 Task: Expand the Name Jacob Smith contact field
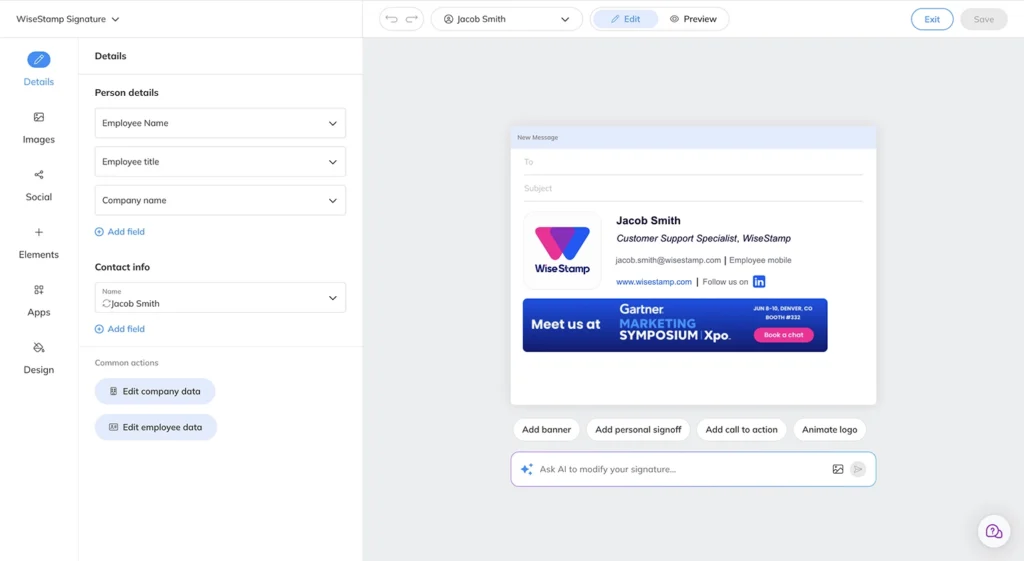coord(220,298)
